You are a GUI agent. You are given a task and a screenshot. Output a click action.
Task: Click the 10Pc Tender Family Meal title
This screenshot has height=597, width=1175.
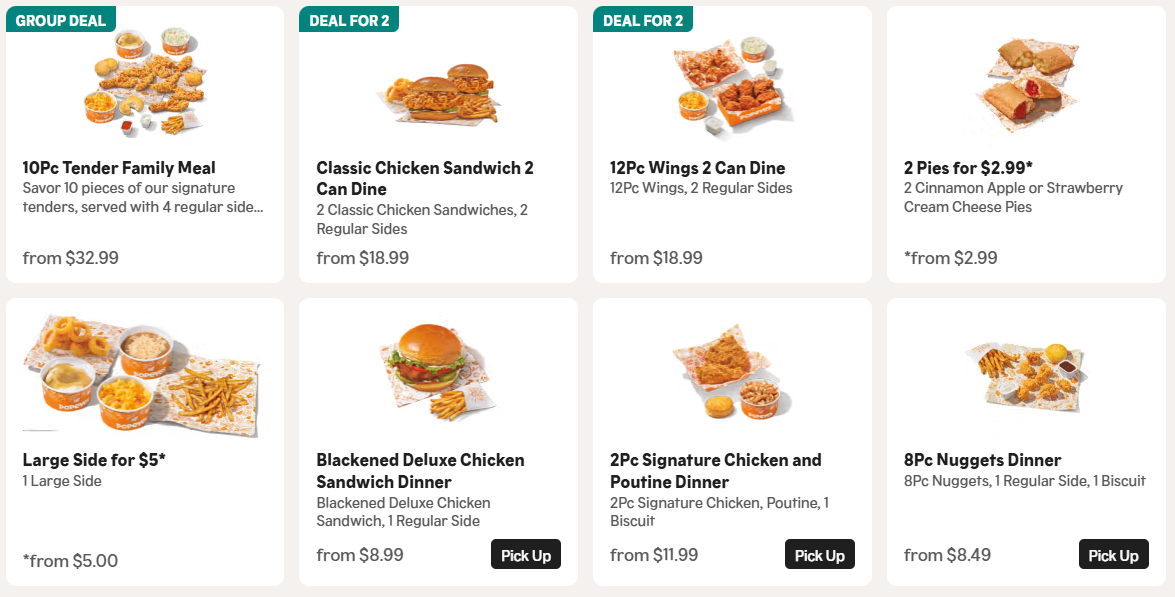click(x=119, y=168)
